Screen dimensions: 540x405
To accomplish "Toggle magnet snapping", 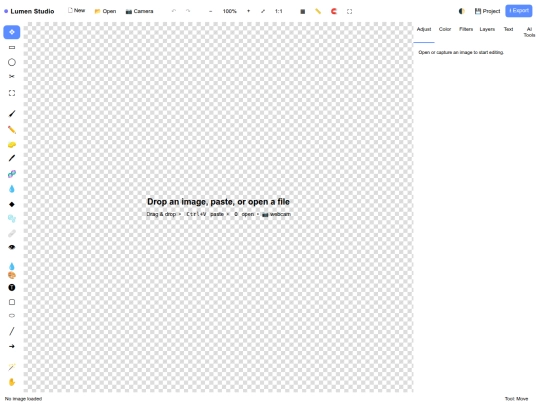I will coord(334,11).
